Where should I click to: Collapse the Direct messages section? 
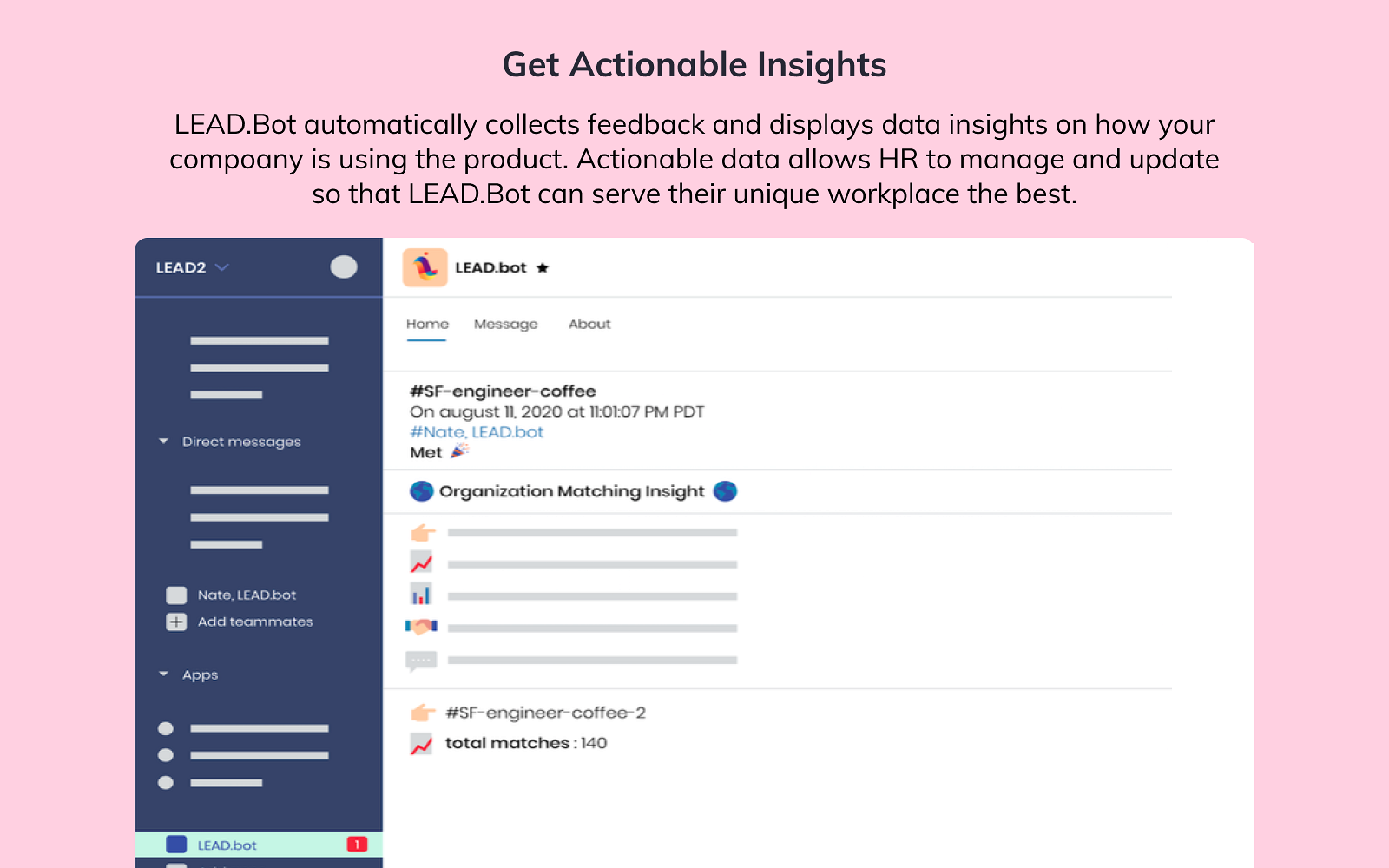click(163, 442)
